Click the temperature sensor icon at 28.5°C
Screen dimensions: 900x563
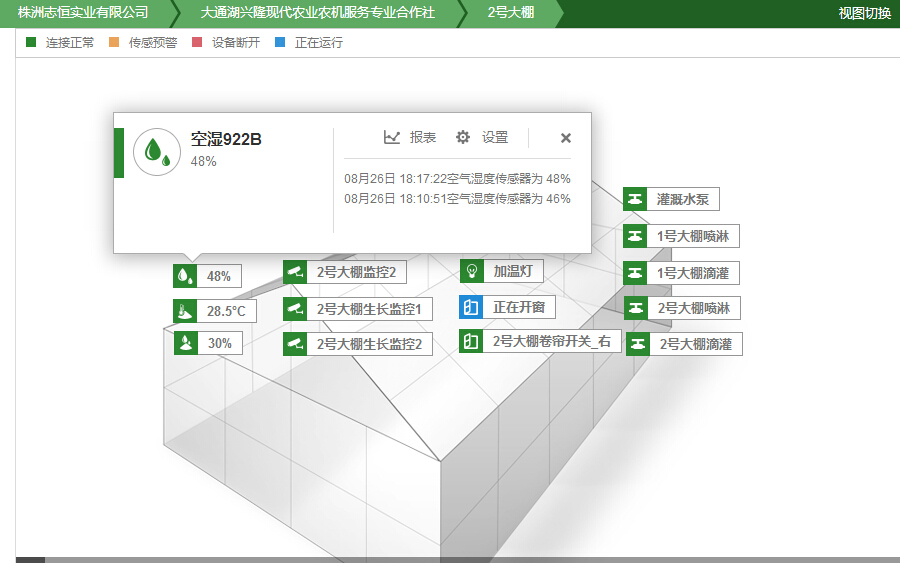click(186, 311)
